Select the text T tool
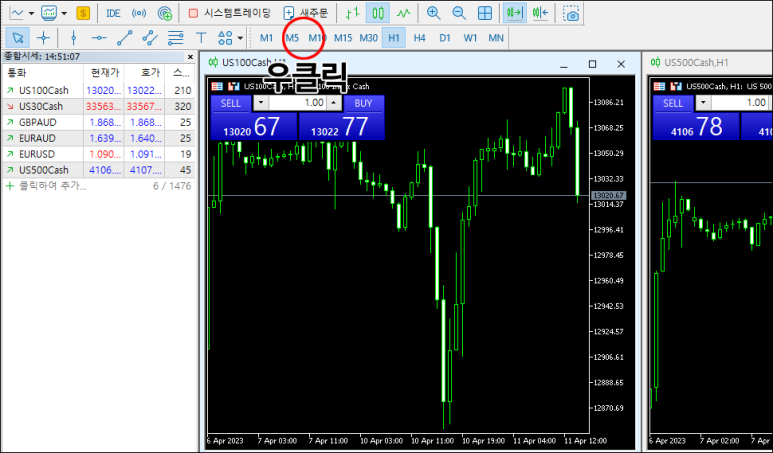Viewport: 773px width, 453px height. (201, 37)
